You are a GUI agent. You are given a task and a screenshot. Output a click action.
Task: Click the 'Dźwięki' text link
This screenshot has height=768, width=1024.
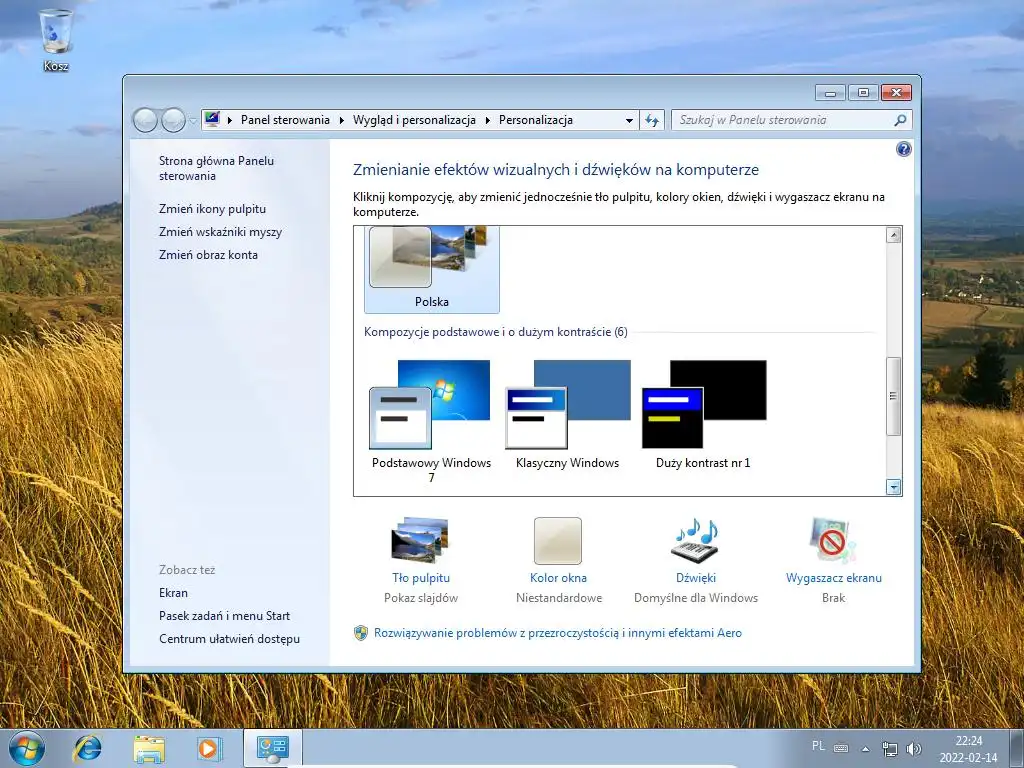pyautogui.click(x=696, y=578)
